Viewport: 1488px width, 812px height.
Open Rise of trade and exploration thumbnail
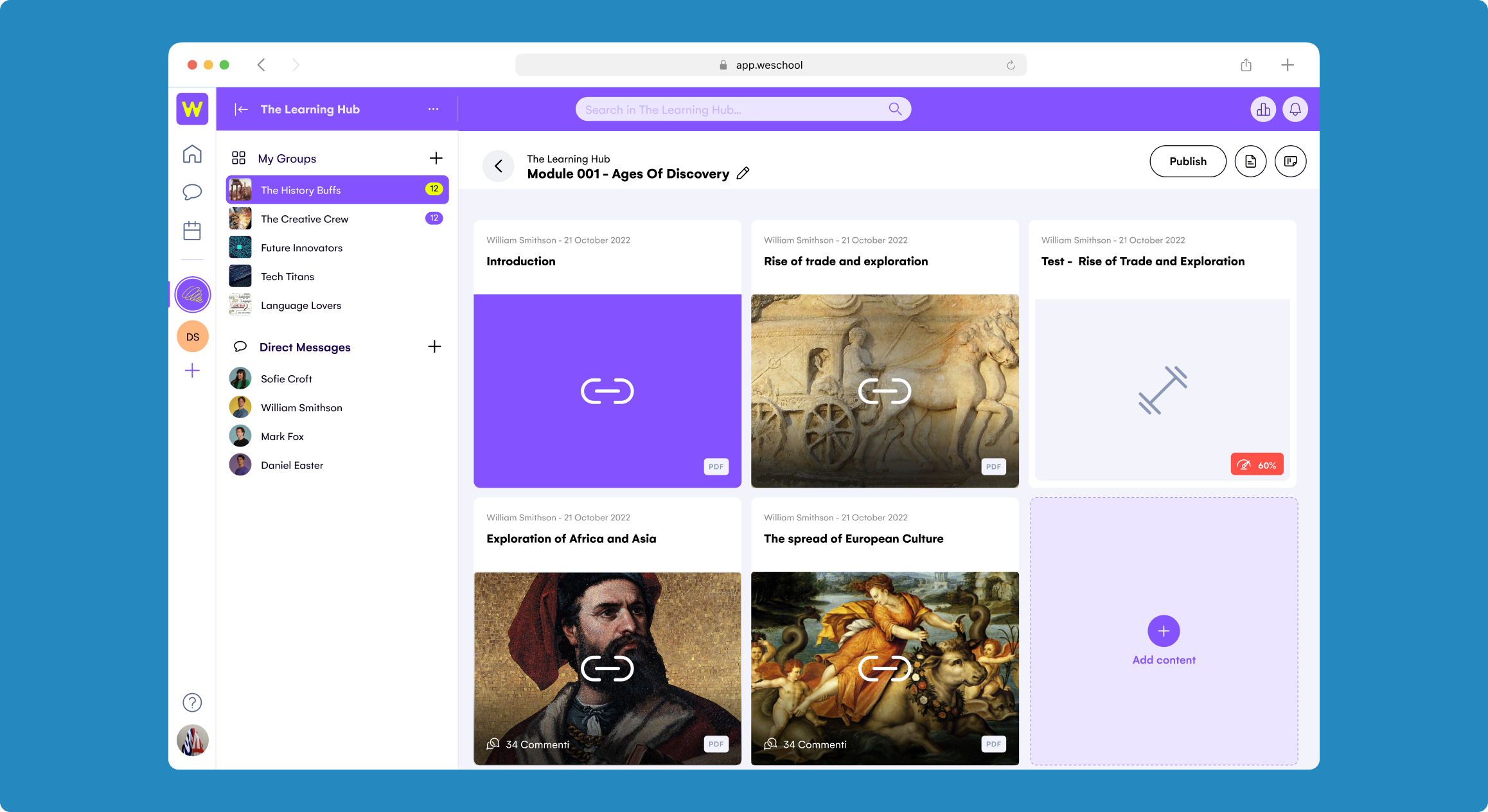coord(885,391)
